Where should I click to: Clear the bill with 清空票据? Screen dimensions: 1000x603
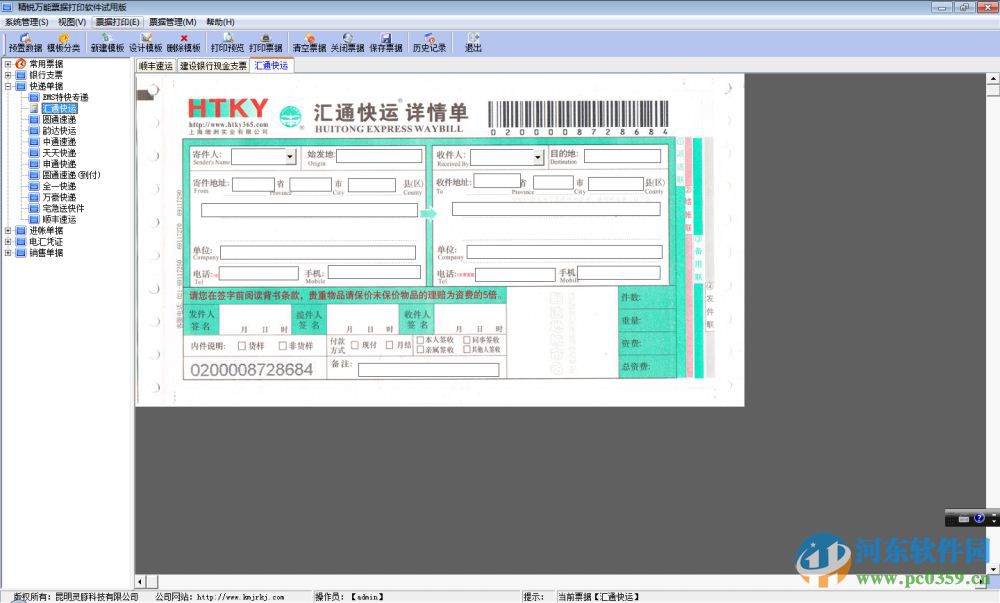click(x=309, y=43)
